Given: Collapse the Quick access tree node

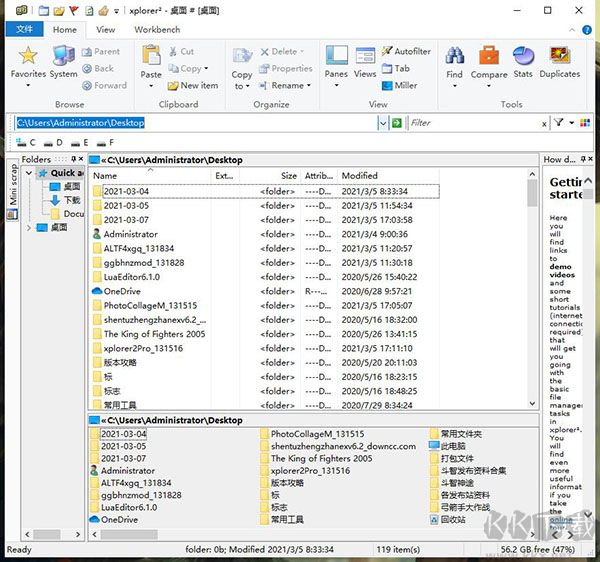Looking at the screenshot, I should tap(29, 173).
